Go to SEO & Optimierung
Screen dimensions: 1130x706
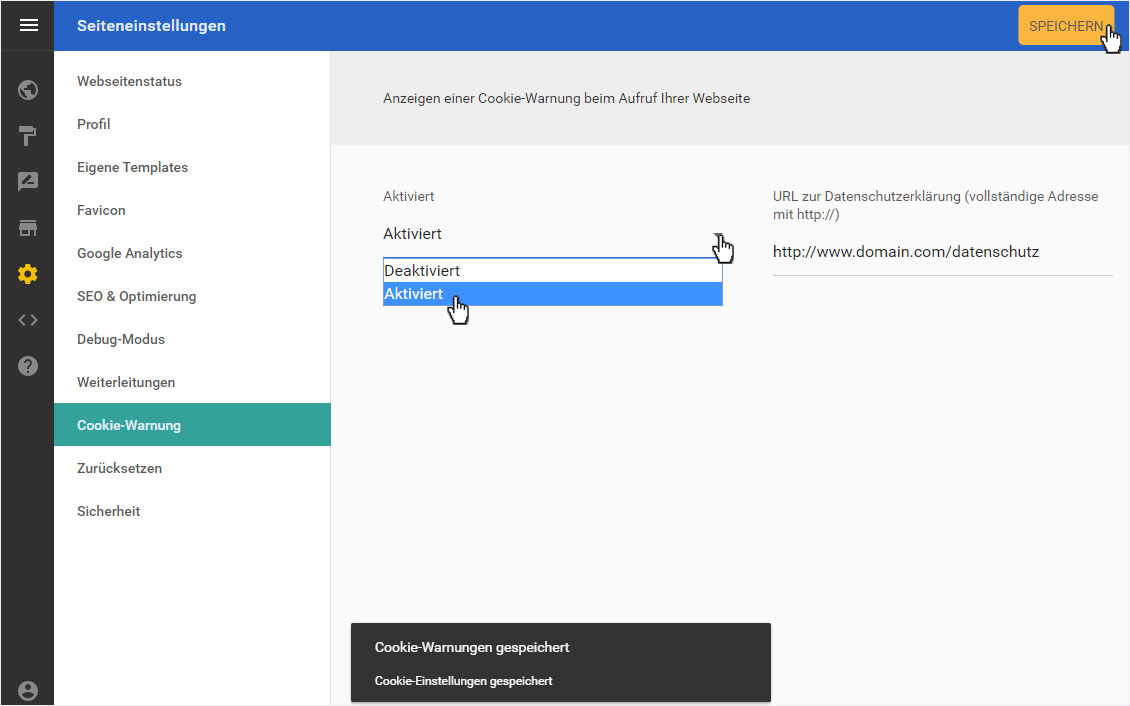[x=192, y=296]
